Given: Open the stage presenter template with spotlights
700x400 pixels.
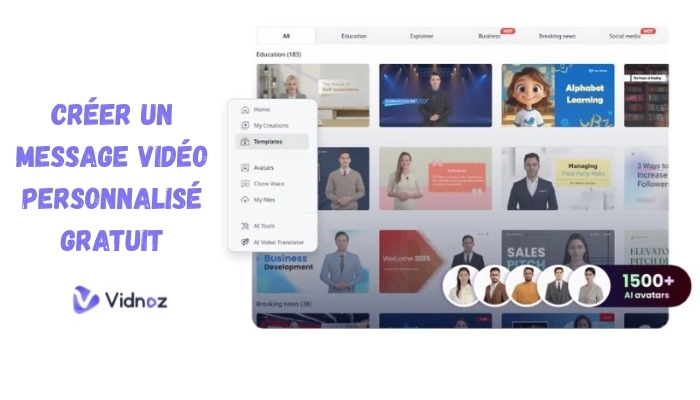Looking at the screenshot, I should click(435, 96).
